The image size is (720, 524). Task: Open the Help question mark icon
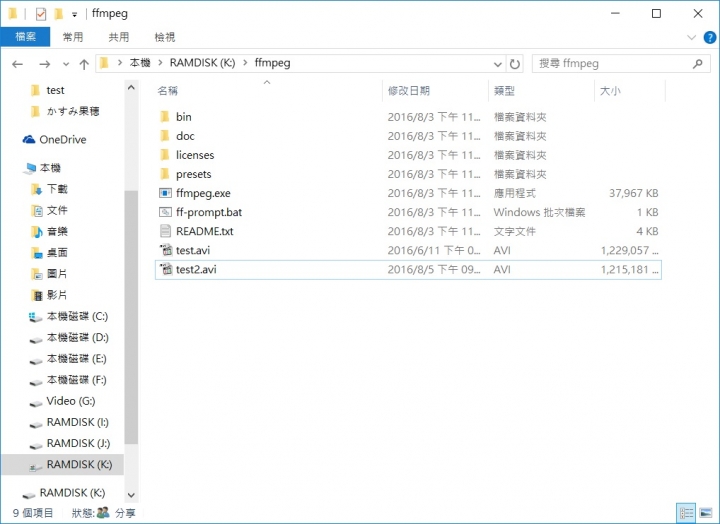click(710, 37)
